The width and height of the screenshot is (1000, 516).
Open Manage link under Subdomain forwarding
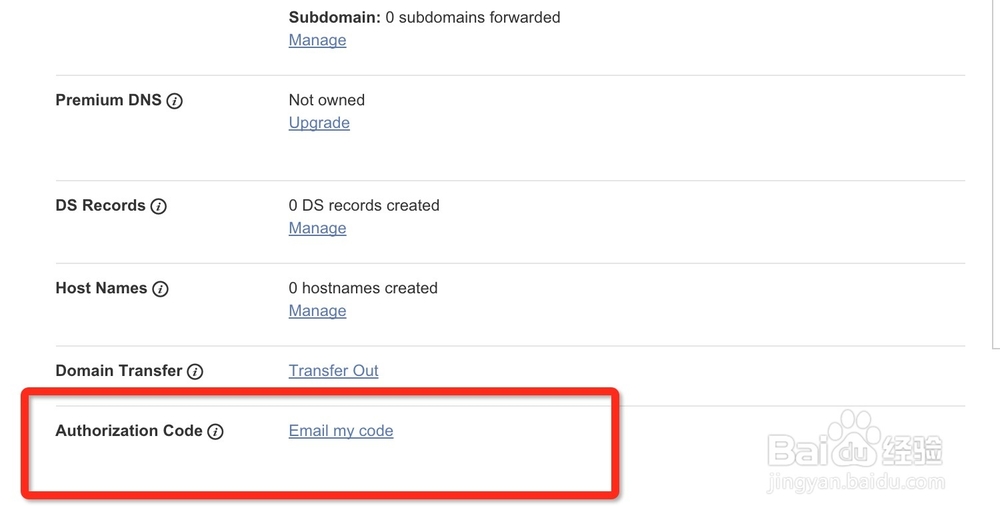tap(317, 40)
